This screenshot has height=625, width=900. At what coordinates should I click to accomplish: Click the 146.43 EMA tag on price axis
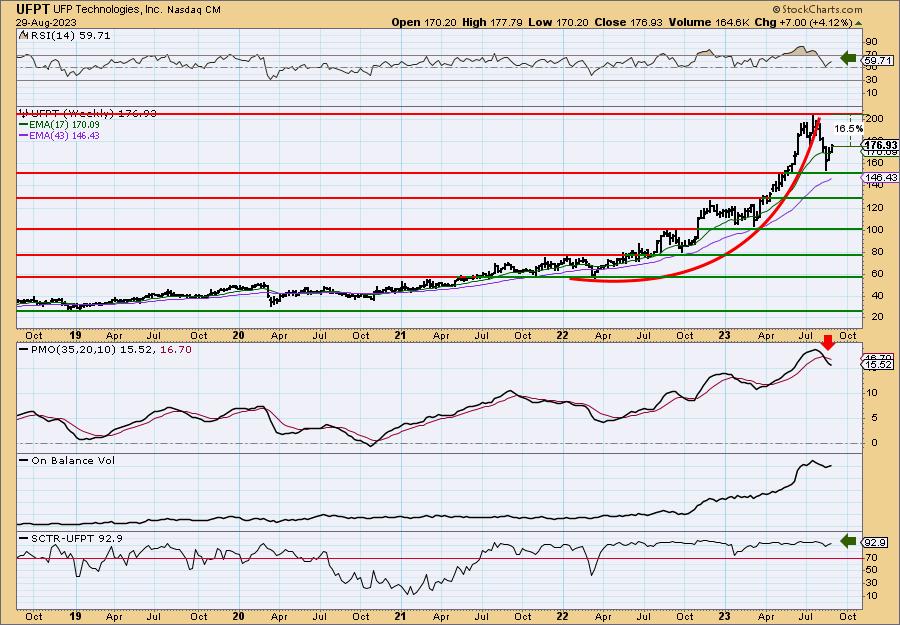(880, 178)
